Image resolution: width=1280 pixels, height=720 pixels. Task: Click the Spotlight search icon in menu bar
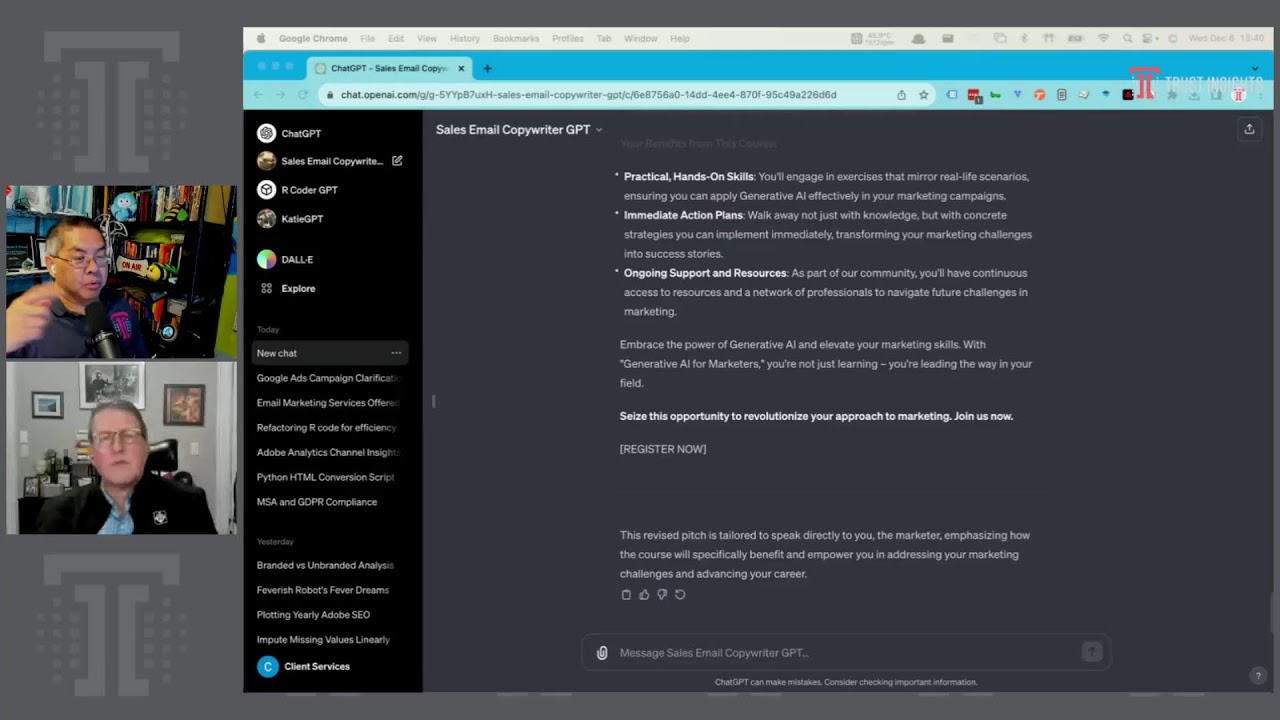pos(1128,38)
